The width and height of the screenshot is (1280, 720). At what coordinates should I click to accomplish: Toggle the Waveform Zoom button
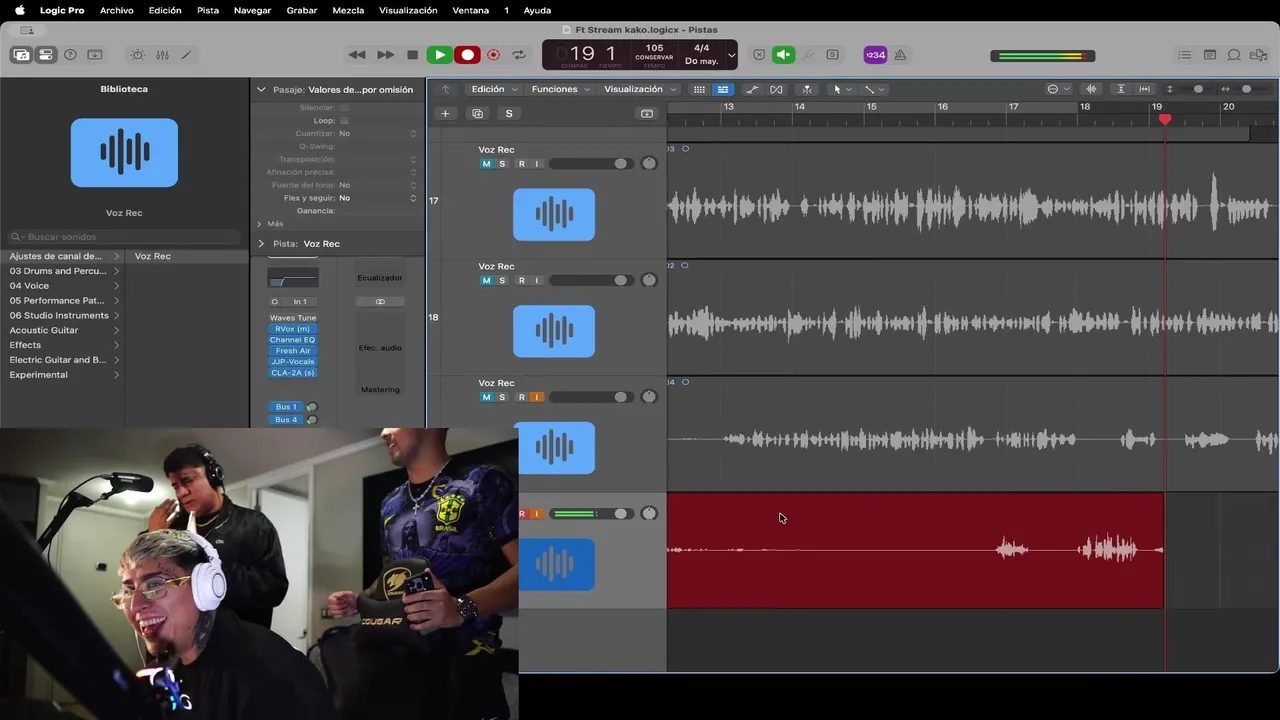(1090, 89)
